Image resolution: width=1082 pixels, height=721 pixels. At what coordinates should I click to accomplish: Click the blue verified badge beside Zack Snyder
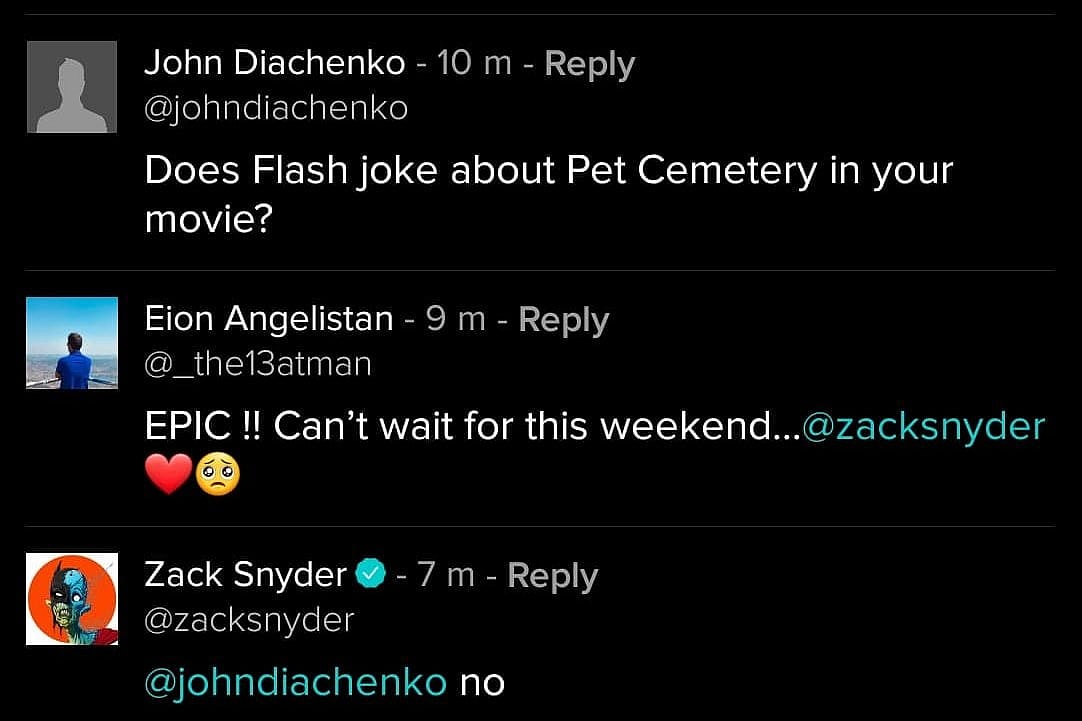click(370, 575)
